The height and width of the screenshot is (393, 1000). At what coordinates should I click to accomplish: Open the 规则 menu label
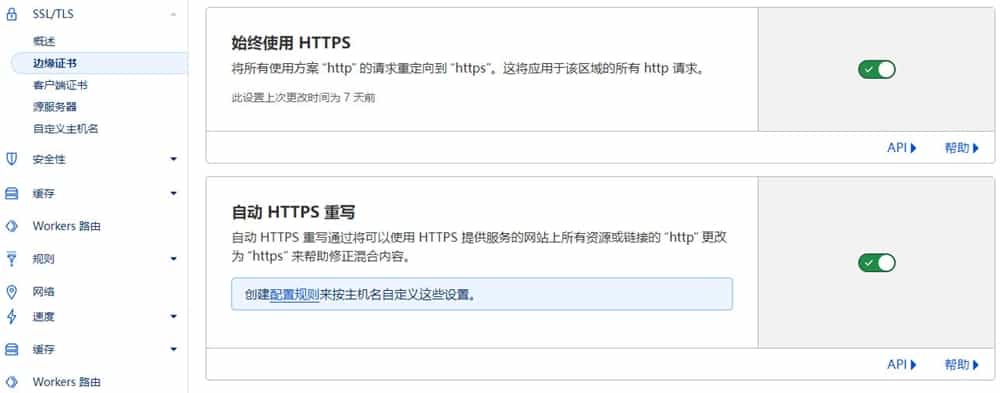43,259
